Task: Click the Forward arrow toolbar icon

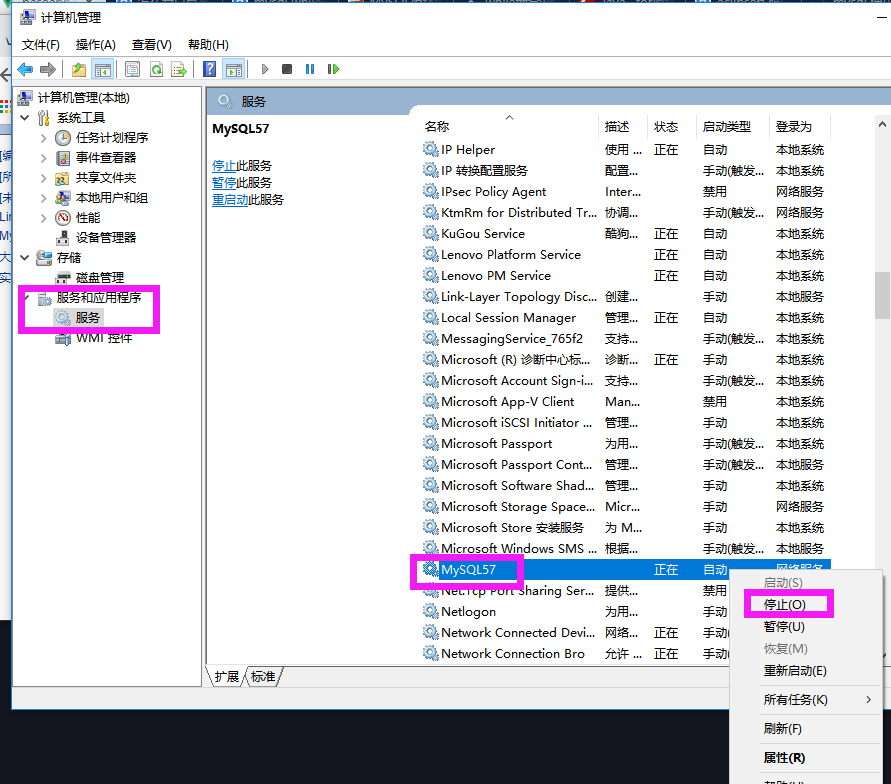Action: [x=48, y=69]
